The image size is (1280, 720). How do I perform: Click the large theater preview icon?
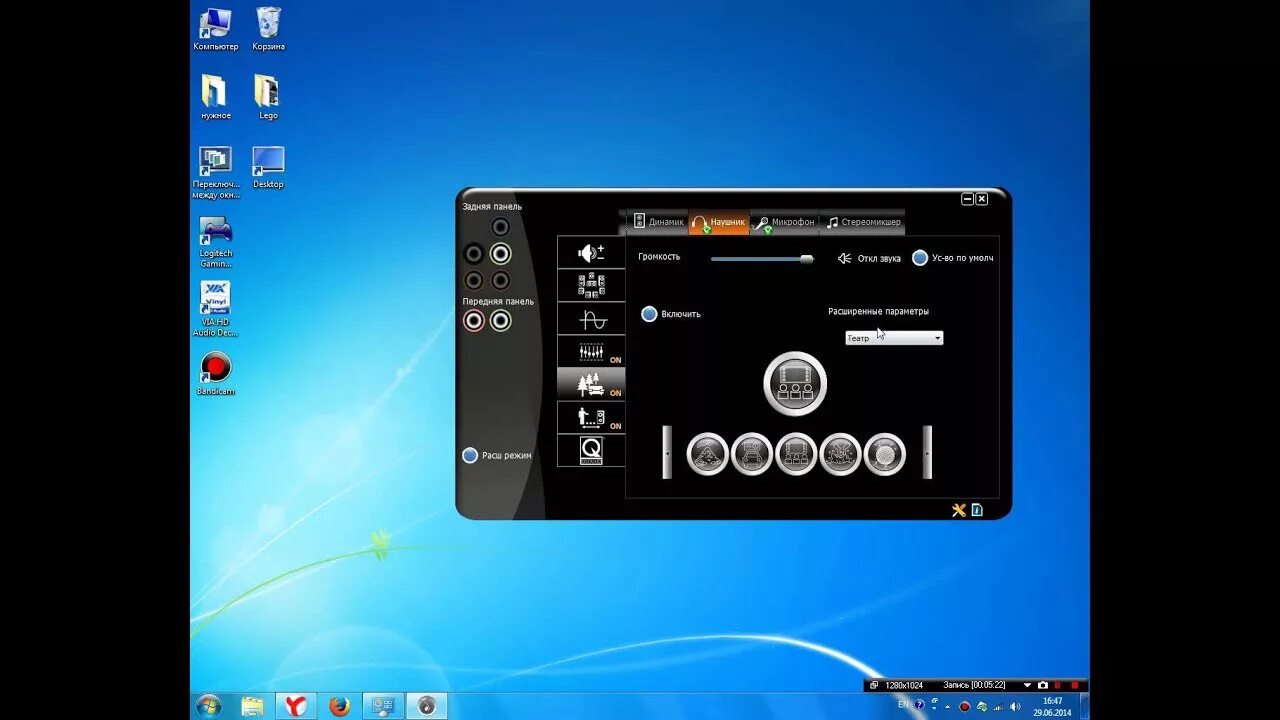[795, 383]
